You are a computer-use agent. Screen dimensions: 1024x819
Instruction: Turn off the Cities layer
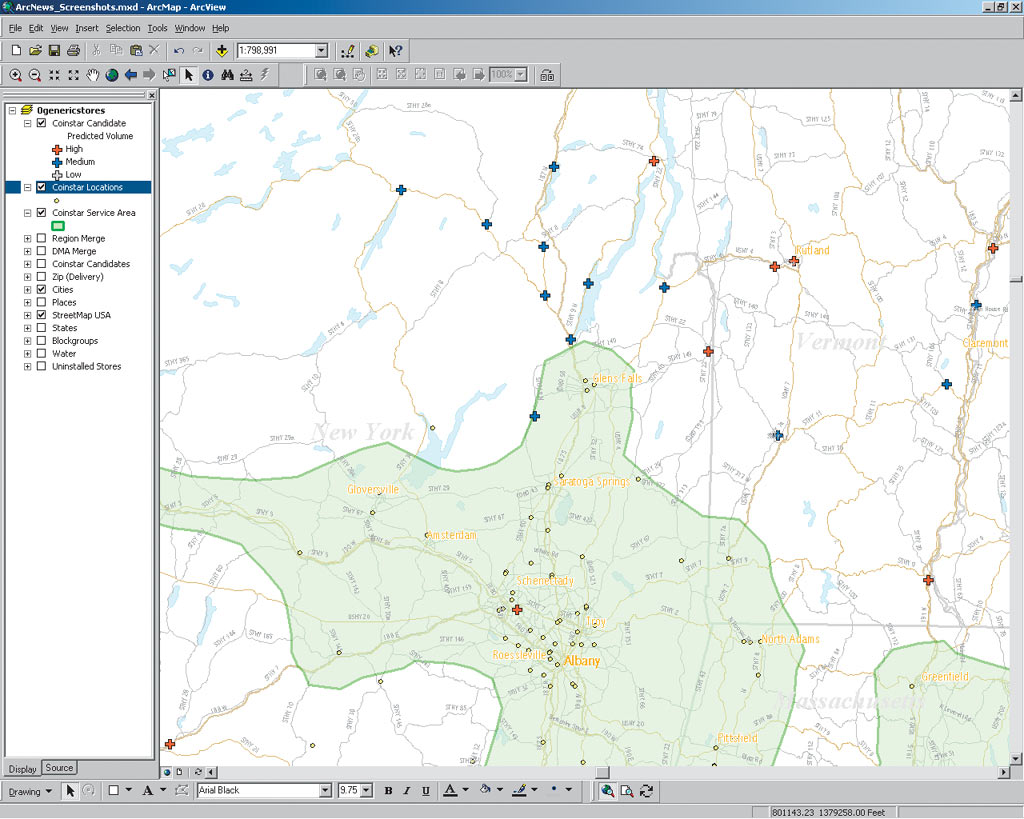click(x=41, y=289)
